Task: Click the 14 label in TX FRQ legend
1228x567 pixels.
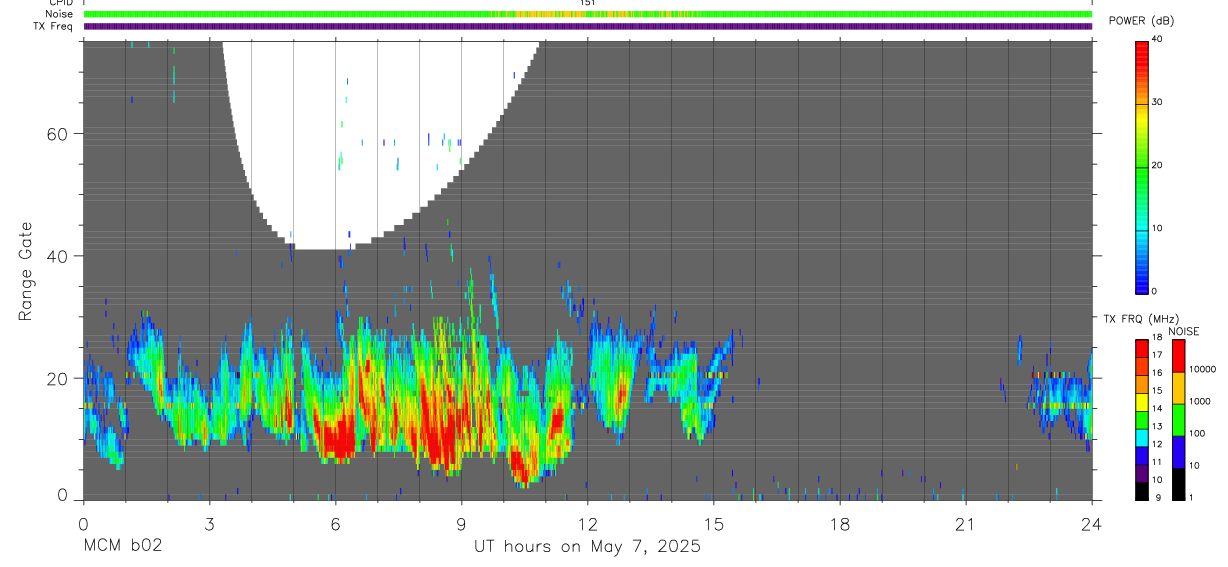Action: [x=1156, y=408]
